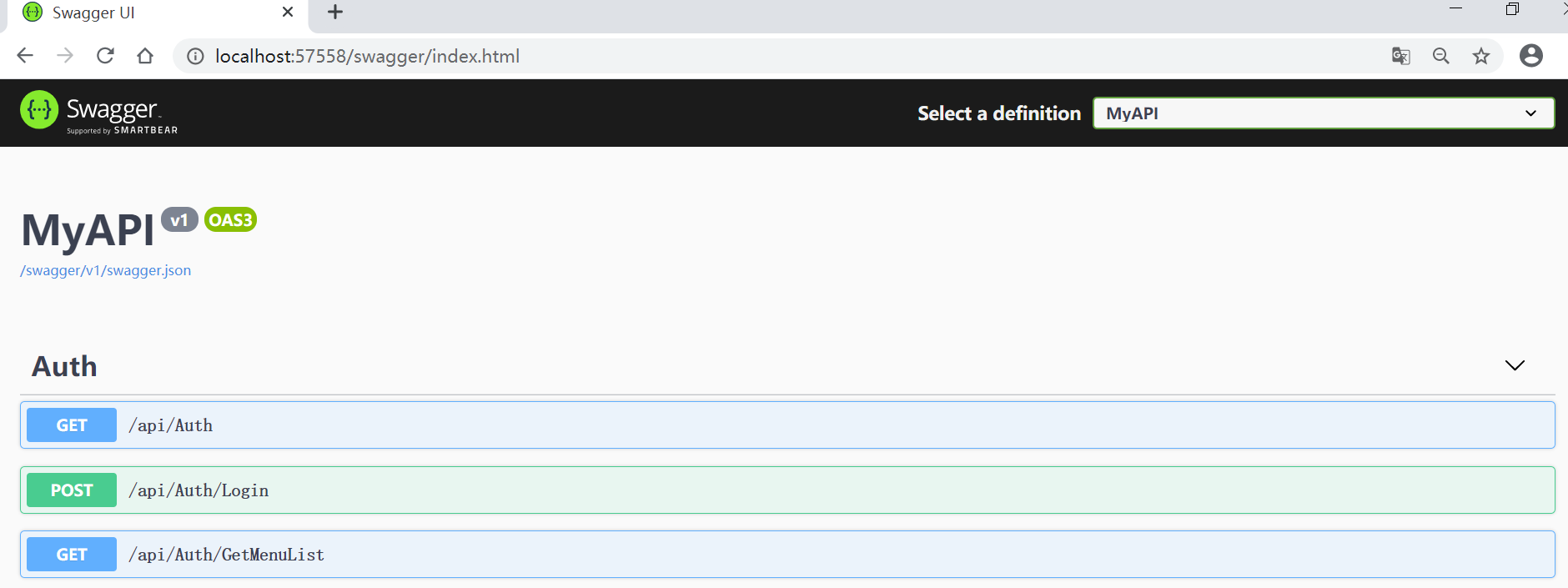The width and height of the screenshot is (1568, 588).
Task: Go to the browser home page
Action: (x=145, y=56)
